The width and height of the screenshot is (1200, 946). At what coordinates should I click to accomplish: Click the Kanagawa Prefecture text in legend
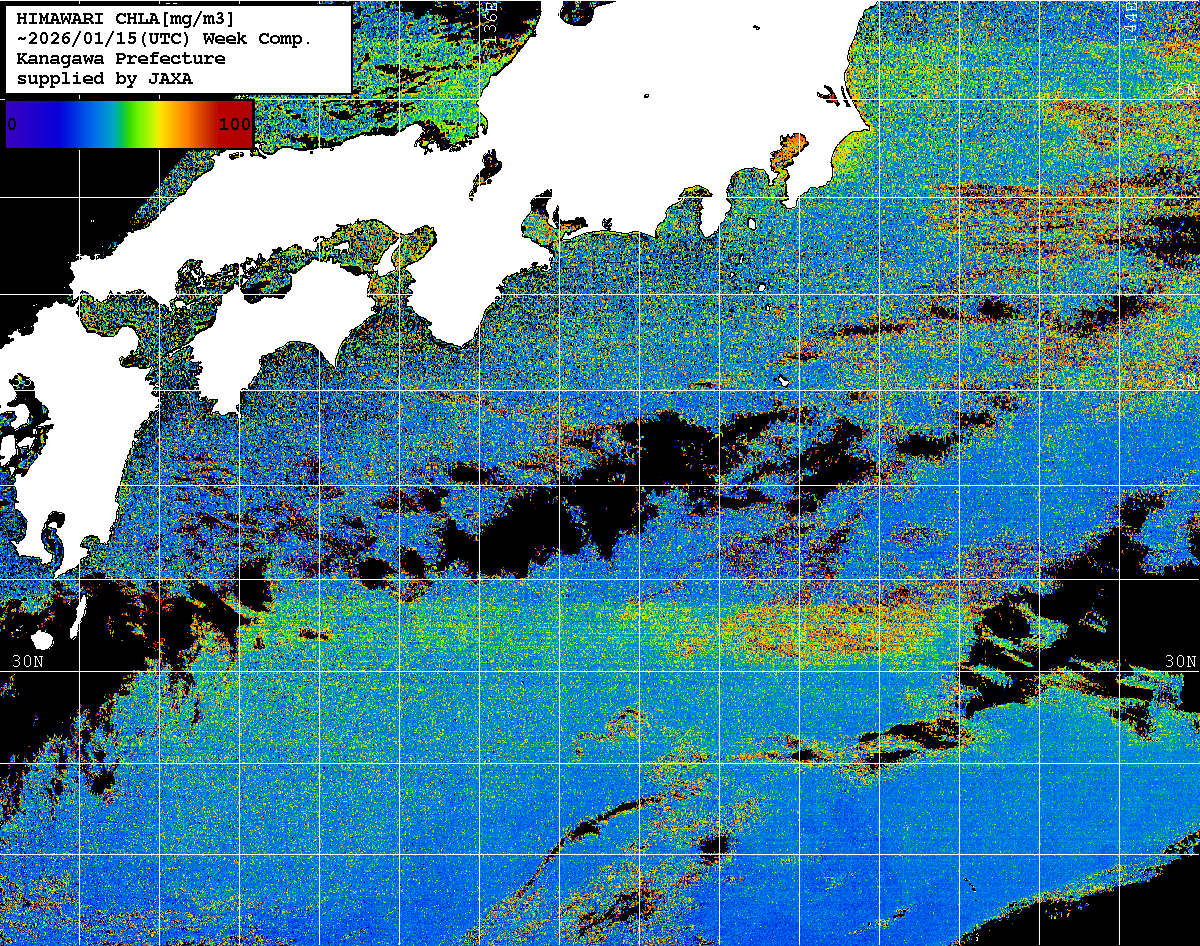[120, 59]
